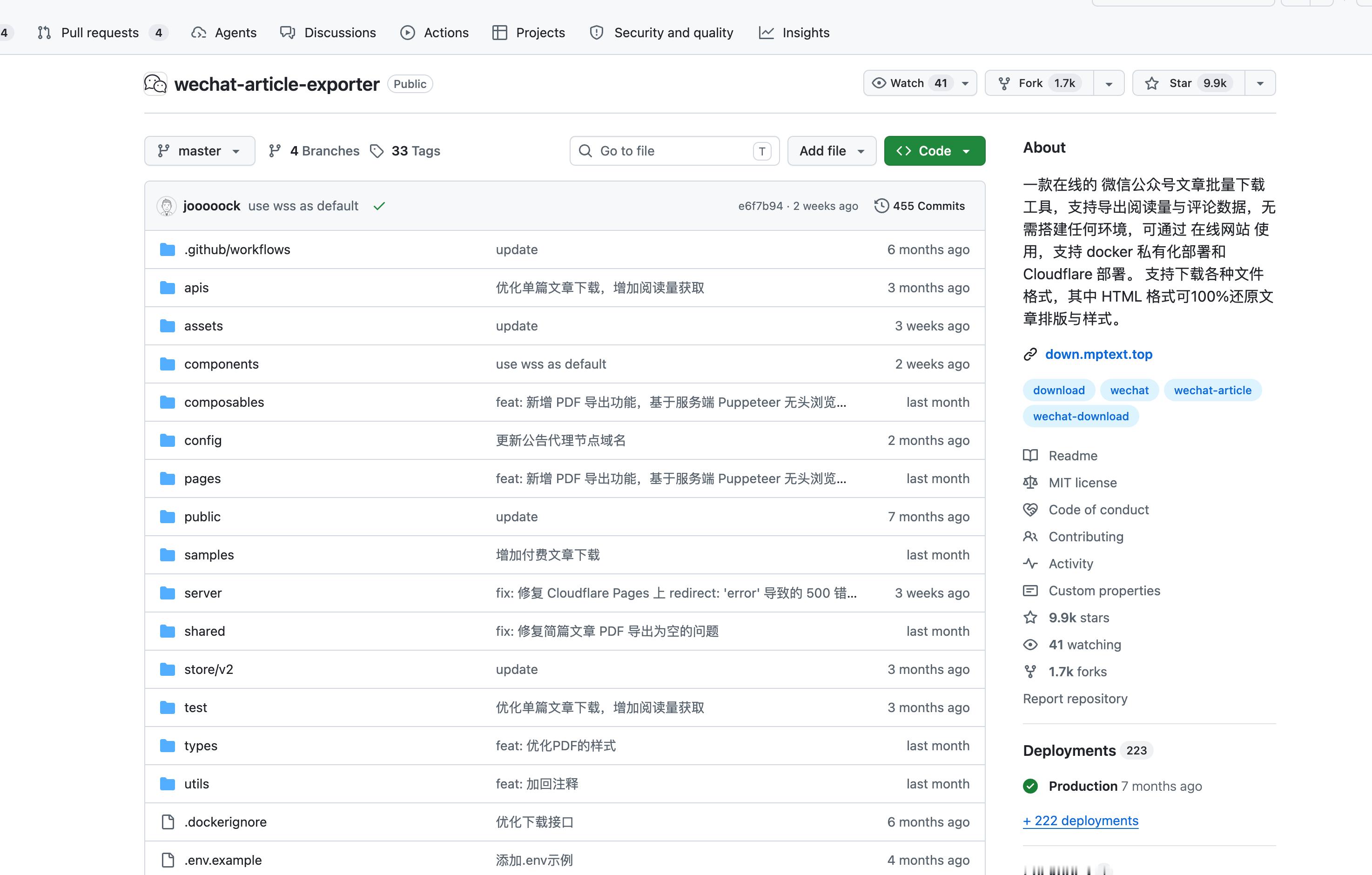Show the commit status check mark details

[x=379, y=206]
